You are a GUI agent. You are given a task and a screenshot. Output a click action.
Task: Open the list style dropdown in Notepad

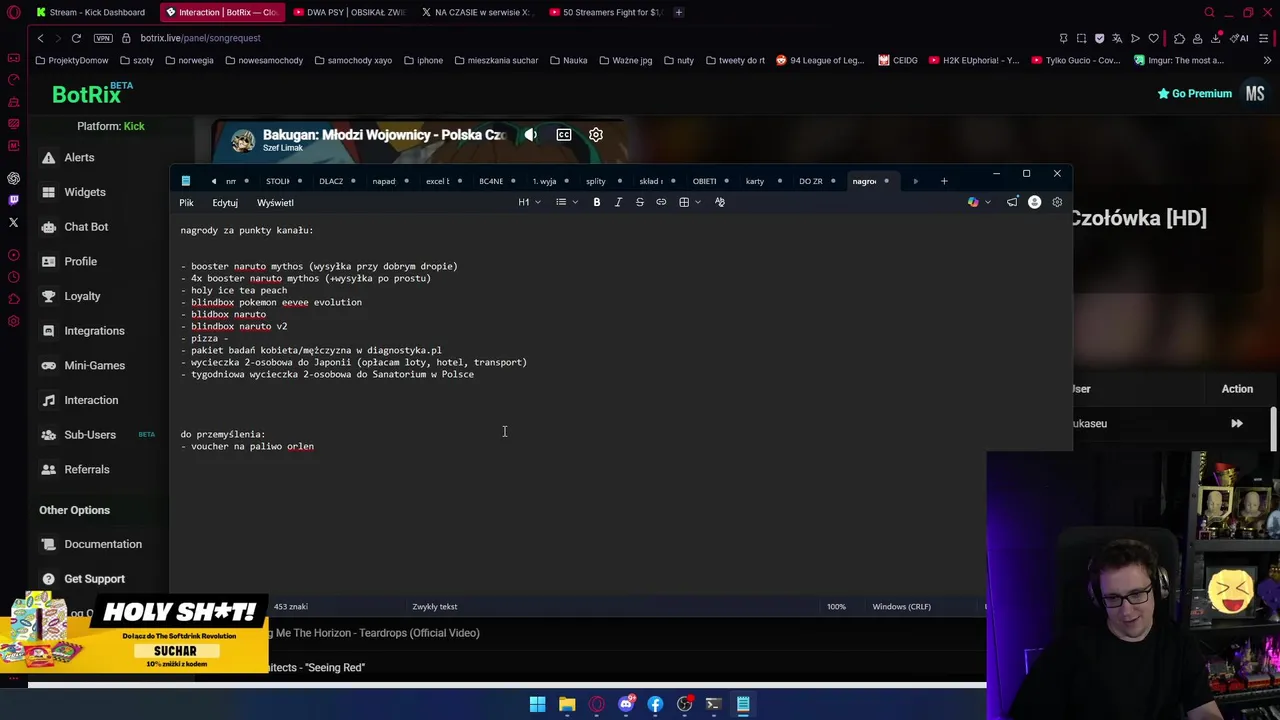(x=566, y=202)
